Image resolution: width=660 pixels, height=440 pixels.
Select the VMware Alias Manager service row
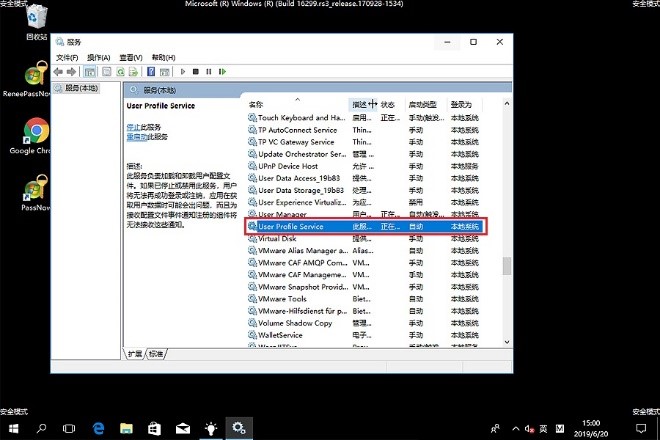coord(364,251)
